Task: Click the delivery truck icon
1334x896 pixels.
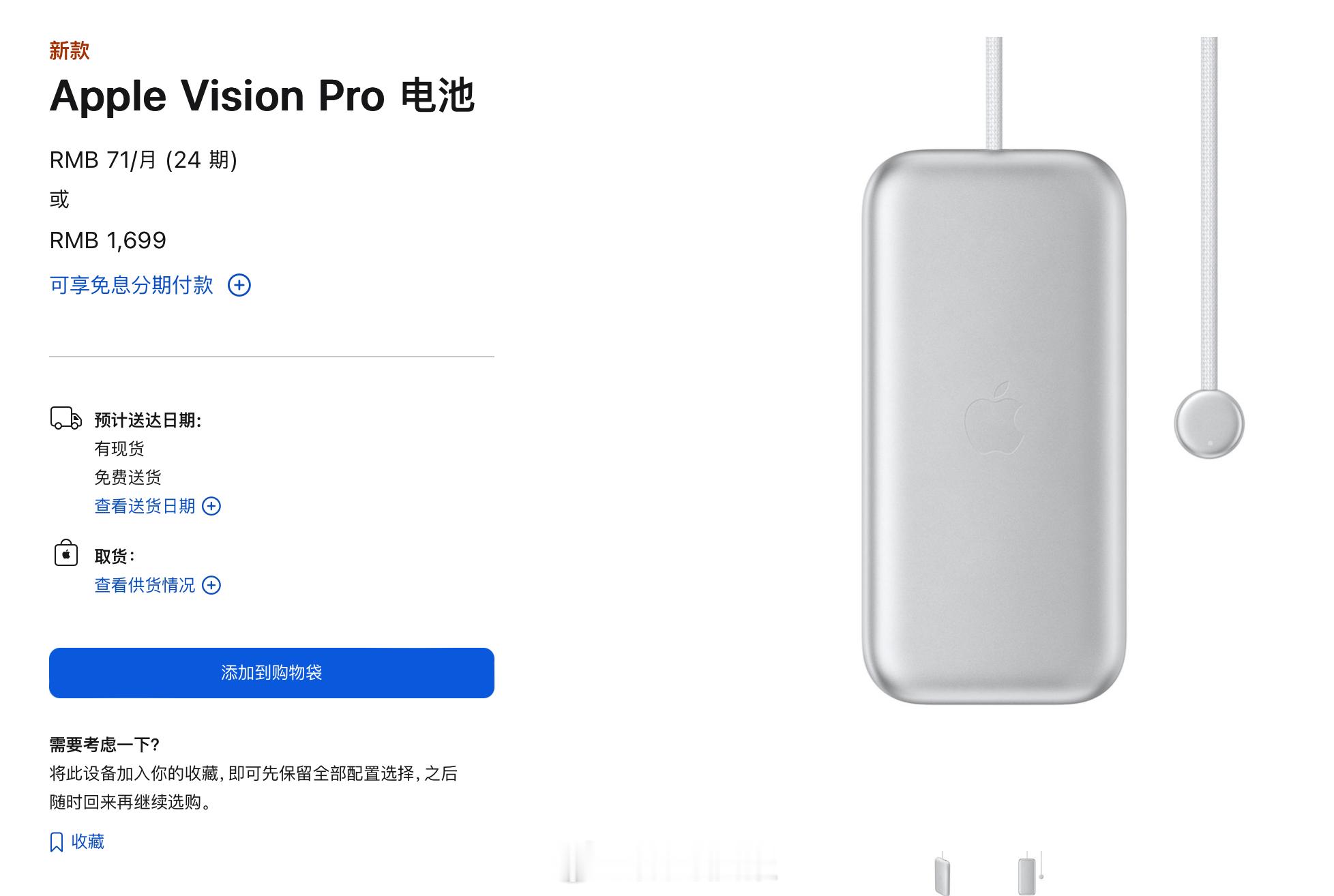Action: pyautogui.click(x=66, y=418)
